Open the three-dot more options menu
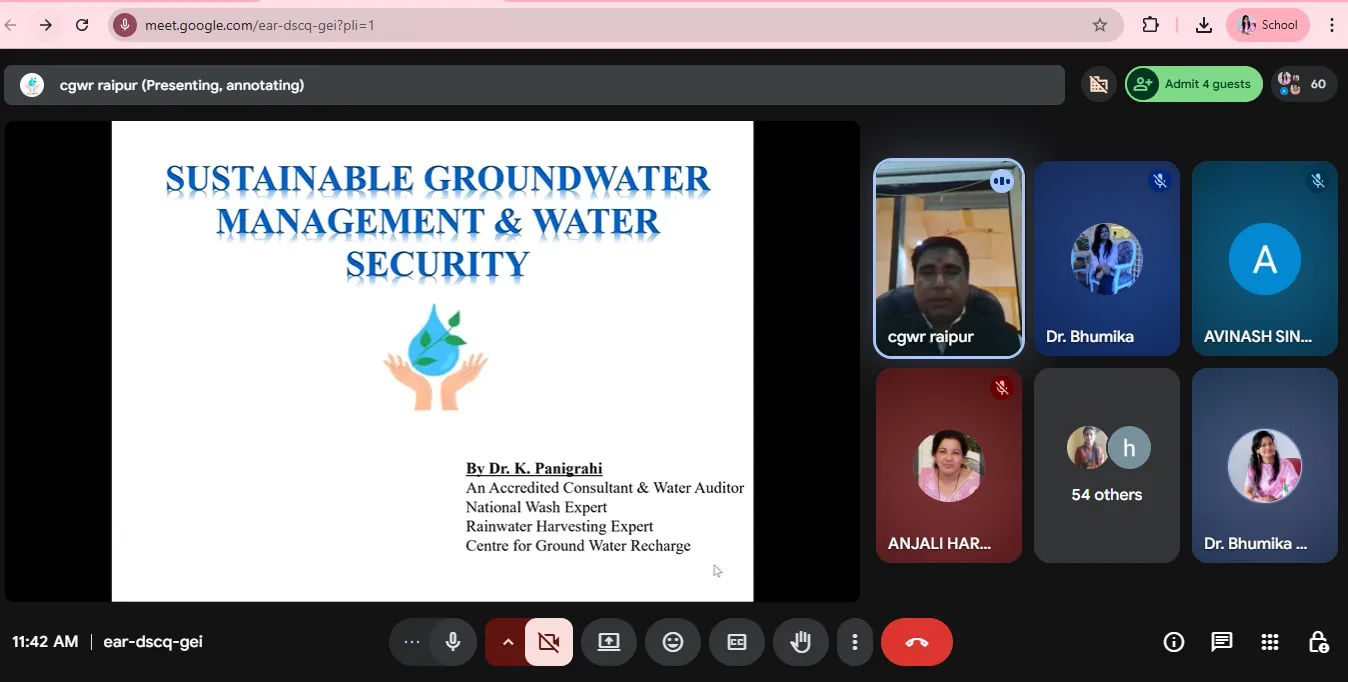This screenshot has width=1348, height=682. coord(854,642)
